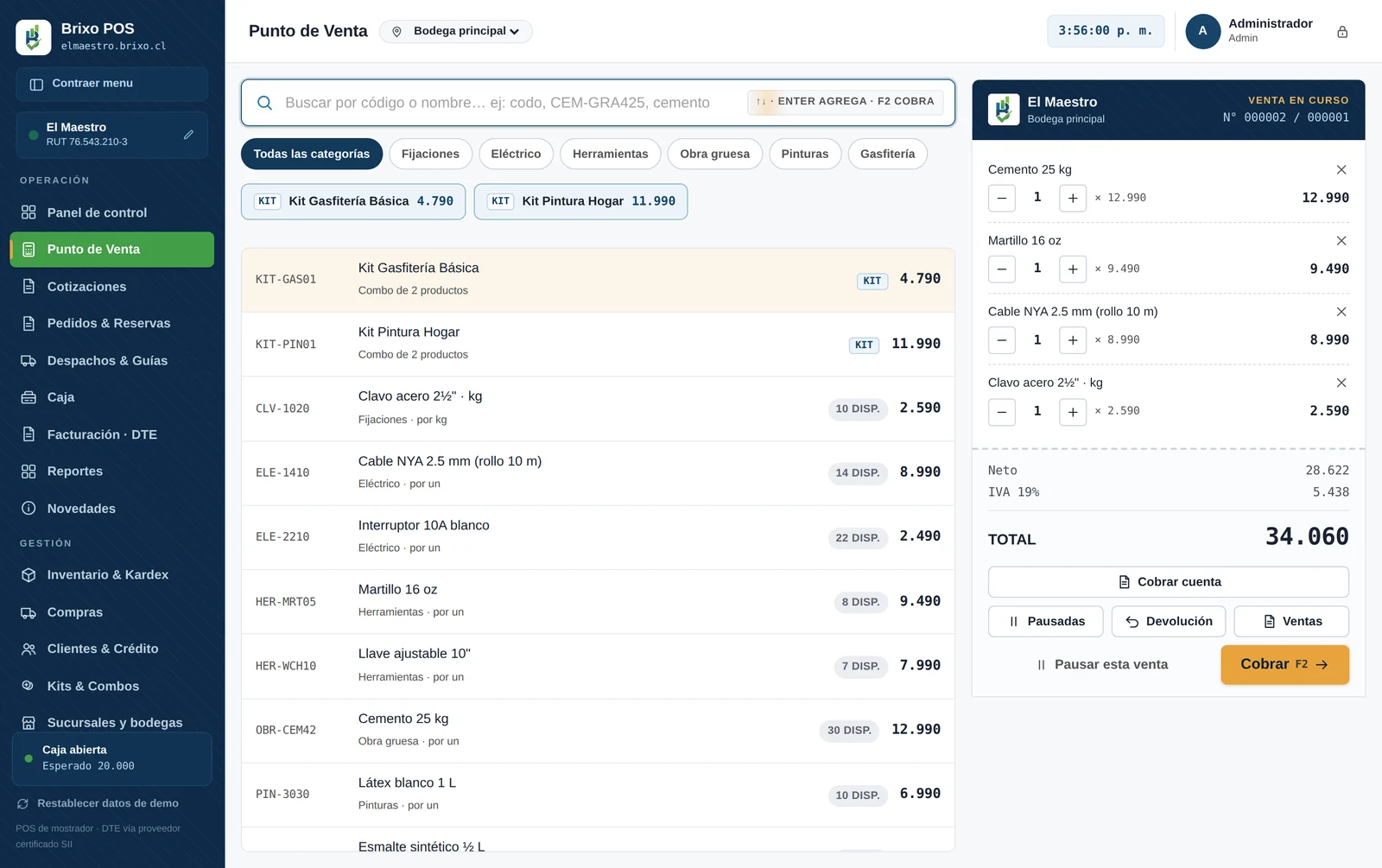This screenshot has width=1382, height=868.
Task: Open Cotizaciones in the sidebar
Action: click(x=111, y=287)
